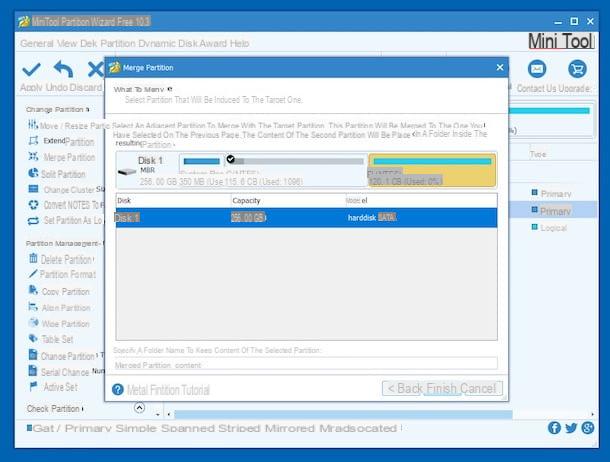Click the Disk 1 drive icon
The height and width of the screenshot is (462, 610).
[127, 171]
